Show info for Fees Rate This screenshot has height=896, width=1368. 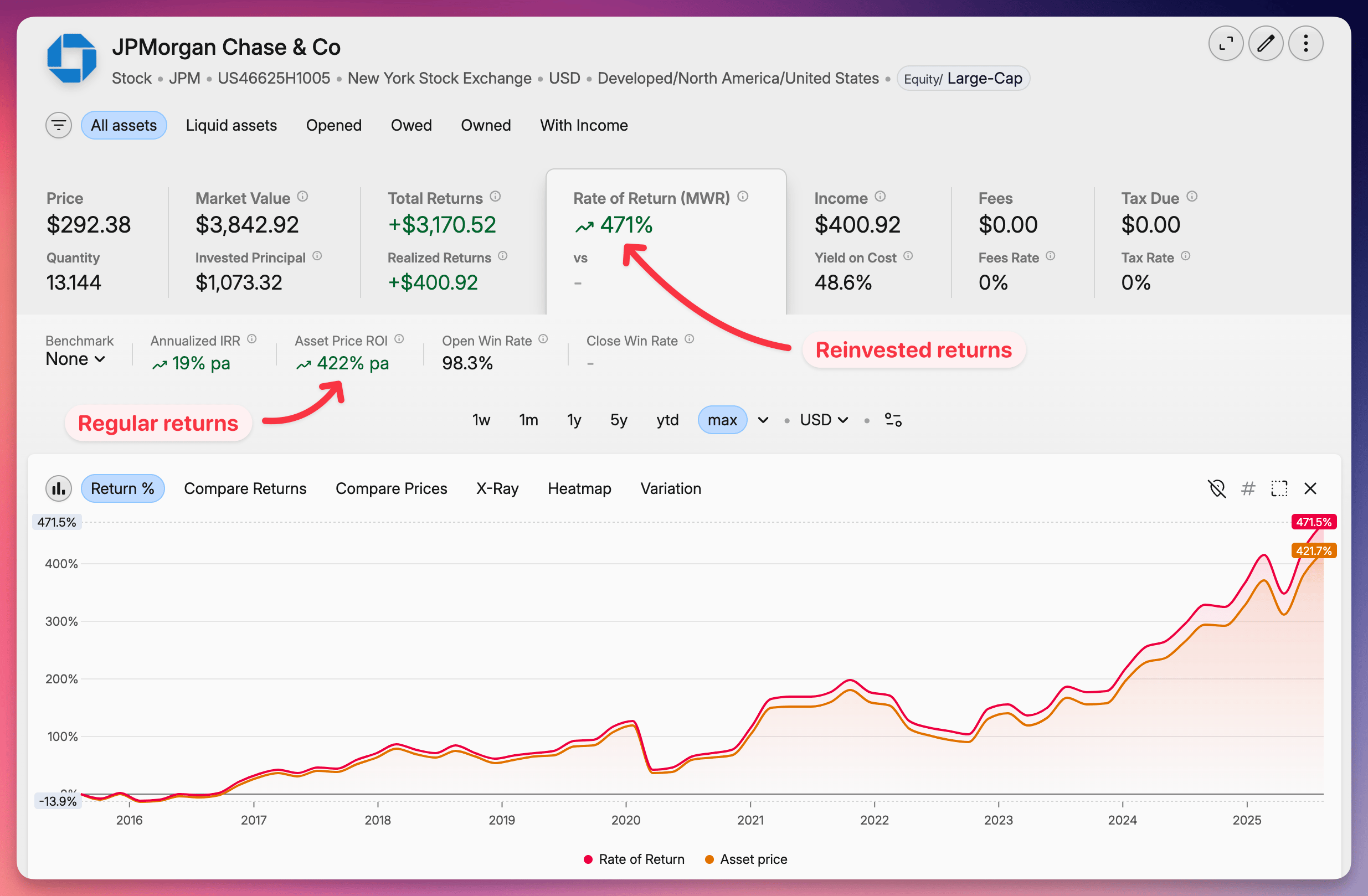point(1050,256)
